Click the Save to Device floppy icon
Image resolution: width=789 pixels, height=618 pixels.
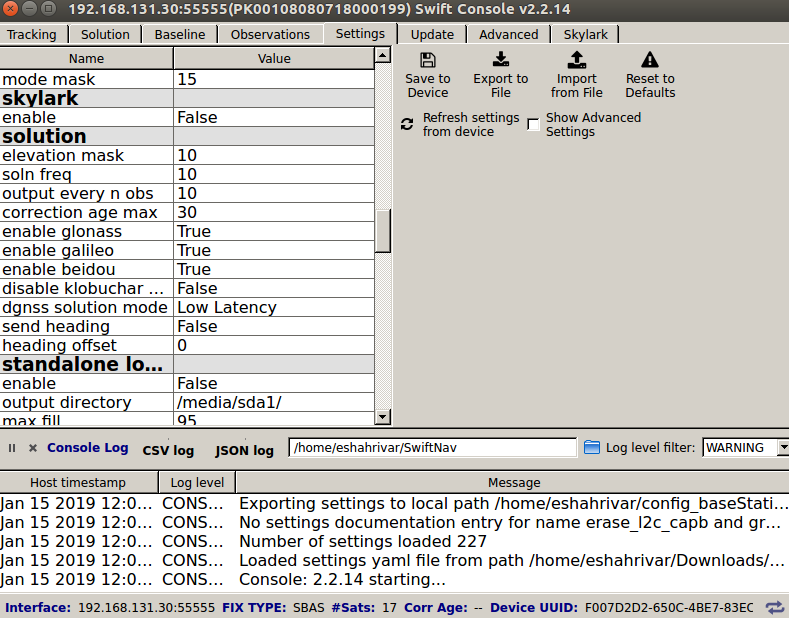coord(428,60)
